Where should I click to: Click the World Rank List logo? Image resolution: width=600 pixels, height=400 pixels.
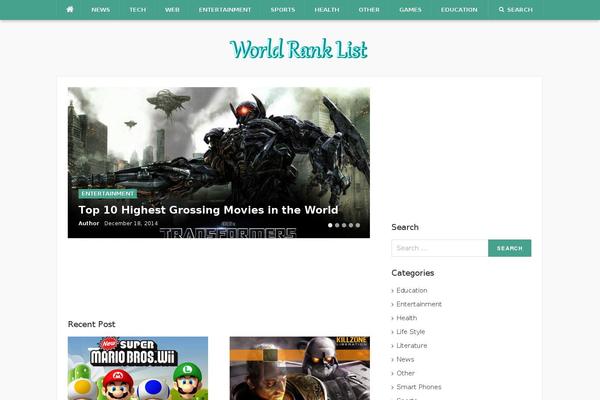(298, 49)
